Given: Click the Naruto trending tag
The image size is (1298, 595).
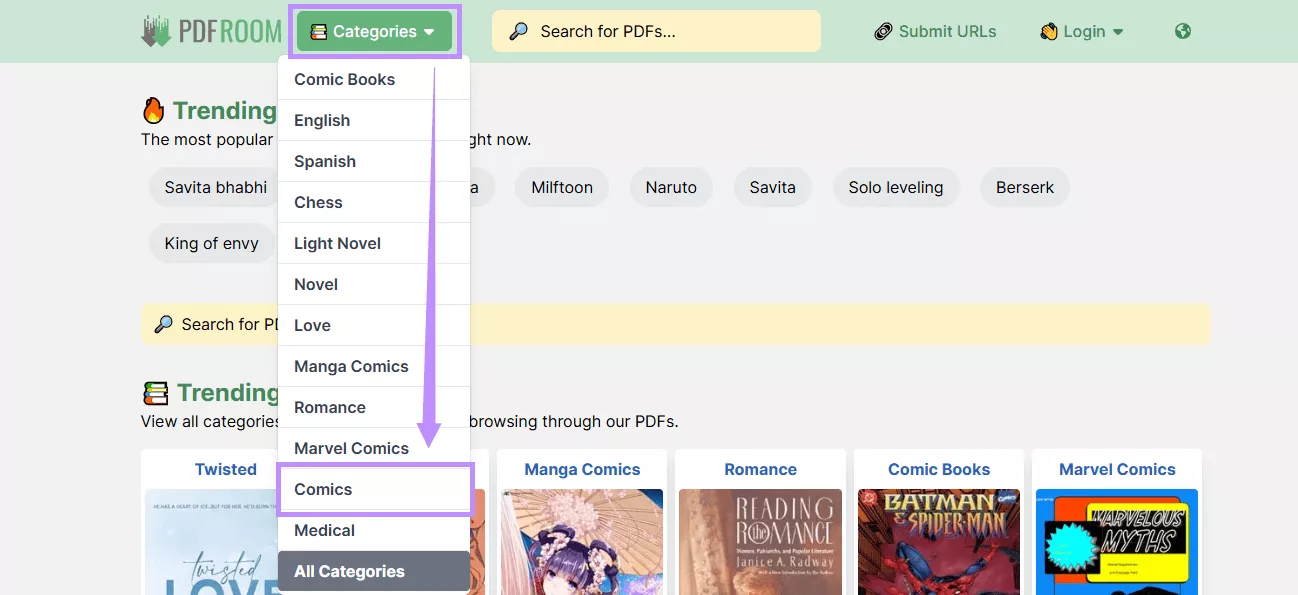Looking at the screenshot, I should pyautogui.click(x=671, y=187).
